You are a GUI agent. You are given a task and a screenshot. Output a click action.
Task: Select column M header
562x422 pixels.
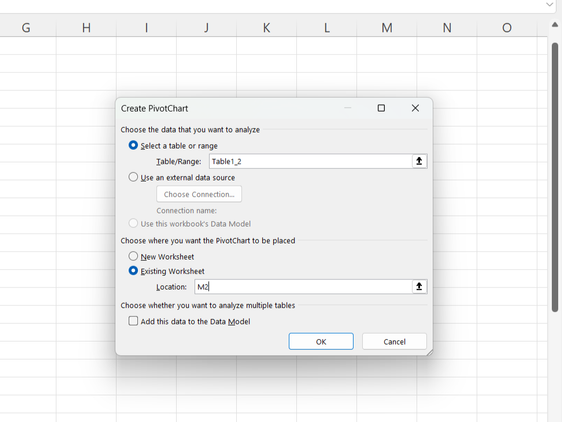pos(387,28)
